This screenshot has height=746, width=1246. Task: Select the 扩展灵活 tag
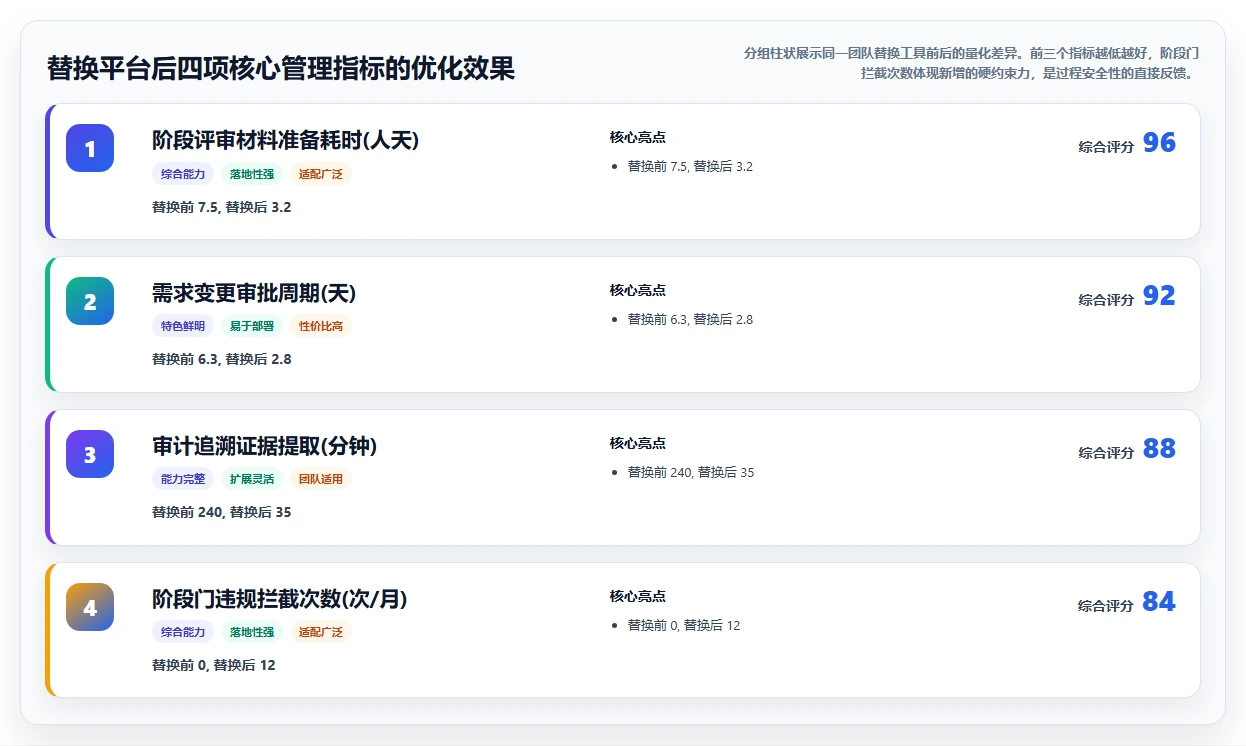click(252, 479)
